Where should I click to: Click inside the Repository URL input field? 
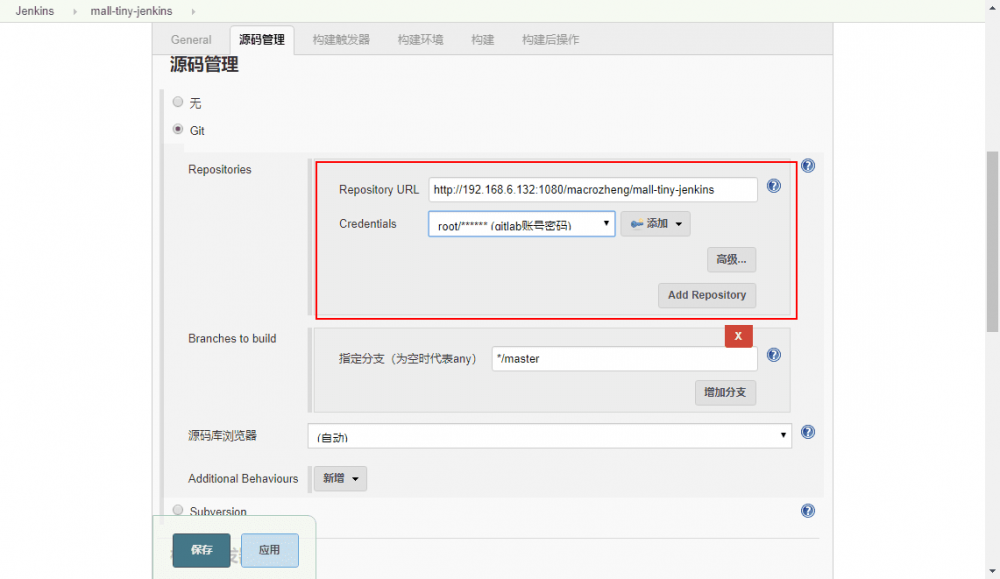593,189
